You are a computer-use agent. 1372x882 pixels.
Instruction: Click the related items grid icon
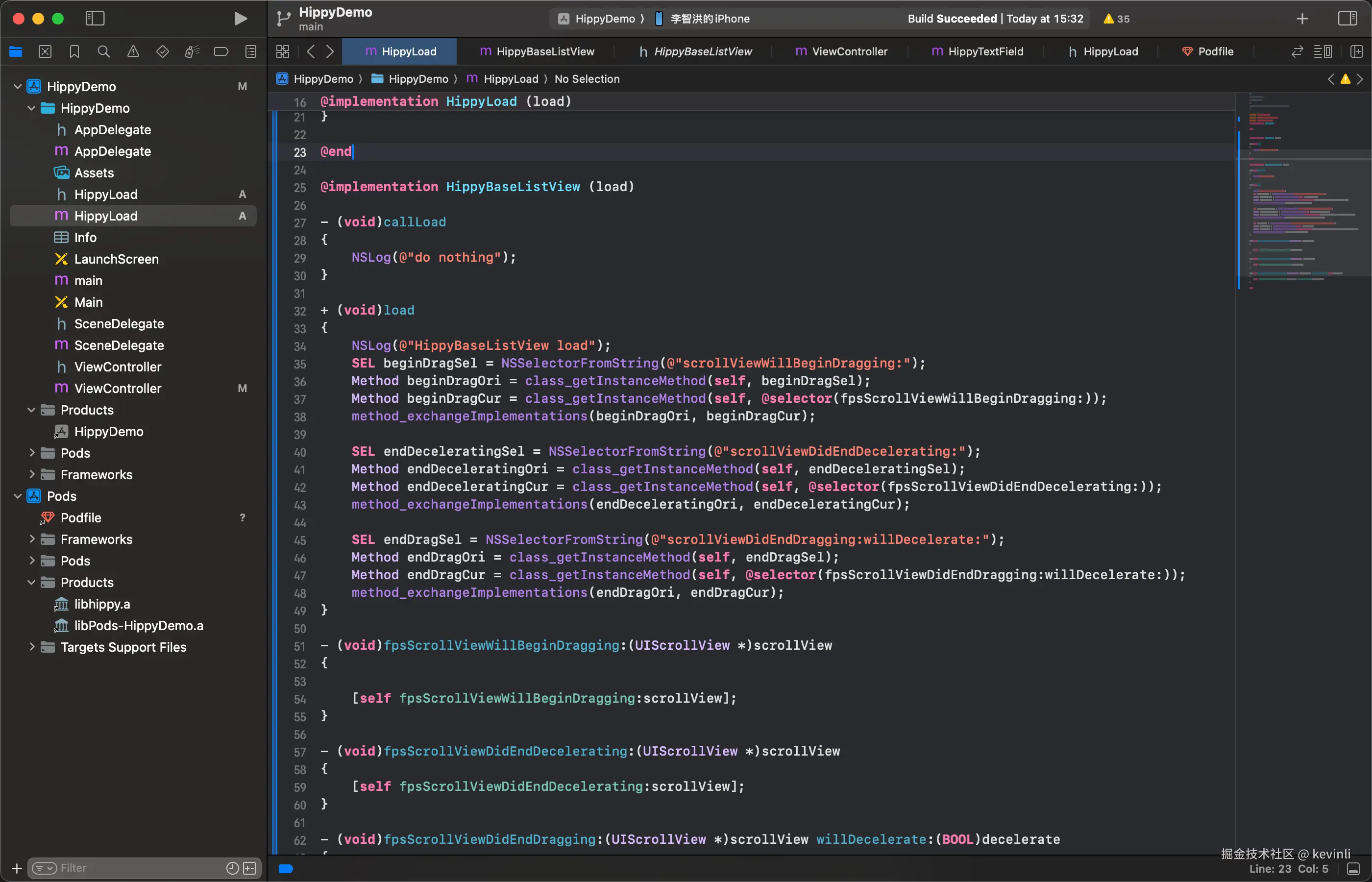click(283, 51)
